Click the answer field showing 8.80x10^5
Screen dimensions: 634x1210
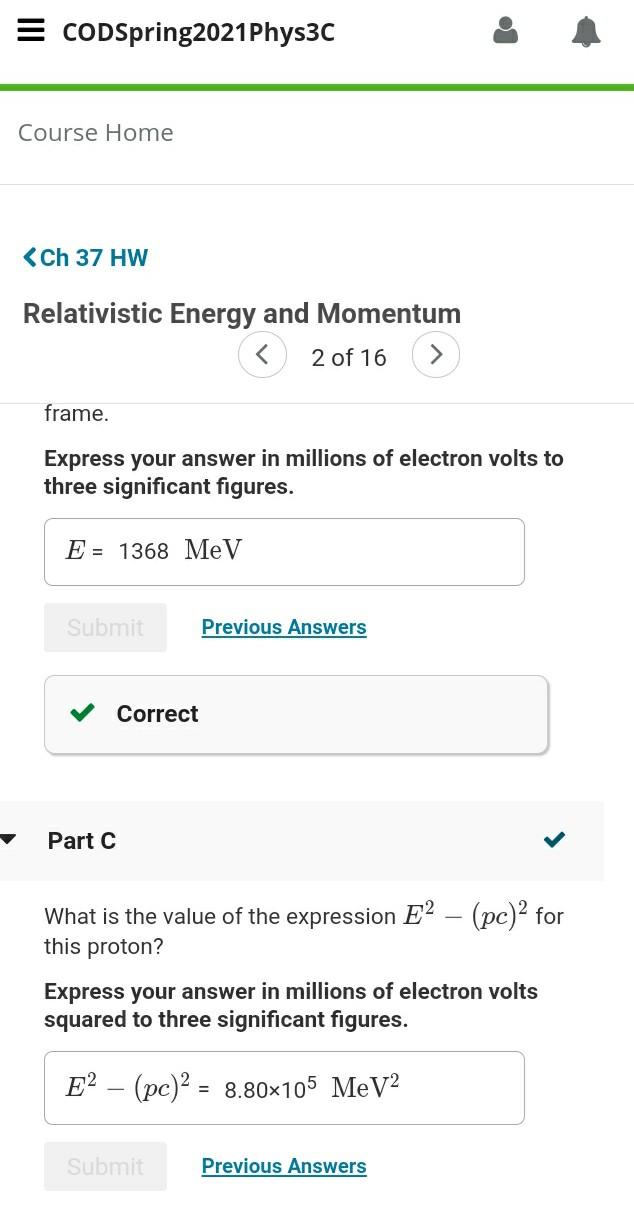click(x=284, y=1087)
